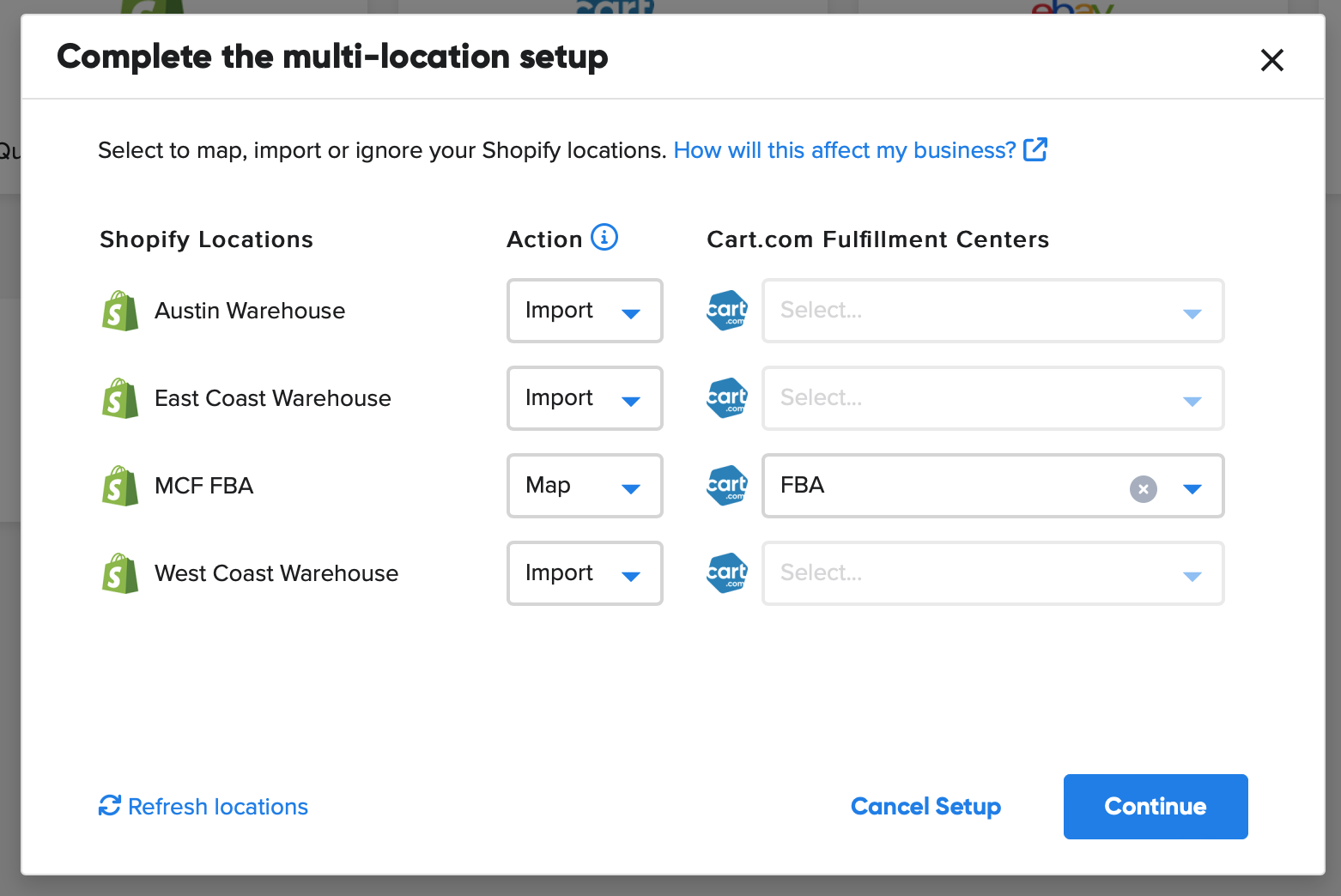Click the Continue button
This screenshot has width=1341, height=896.
pyautogui.click(x=1156, y=807)
